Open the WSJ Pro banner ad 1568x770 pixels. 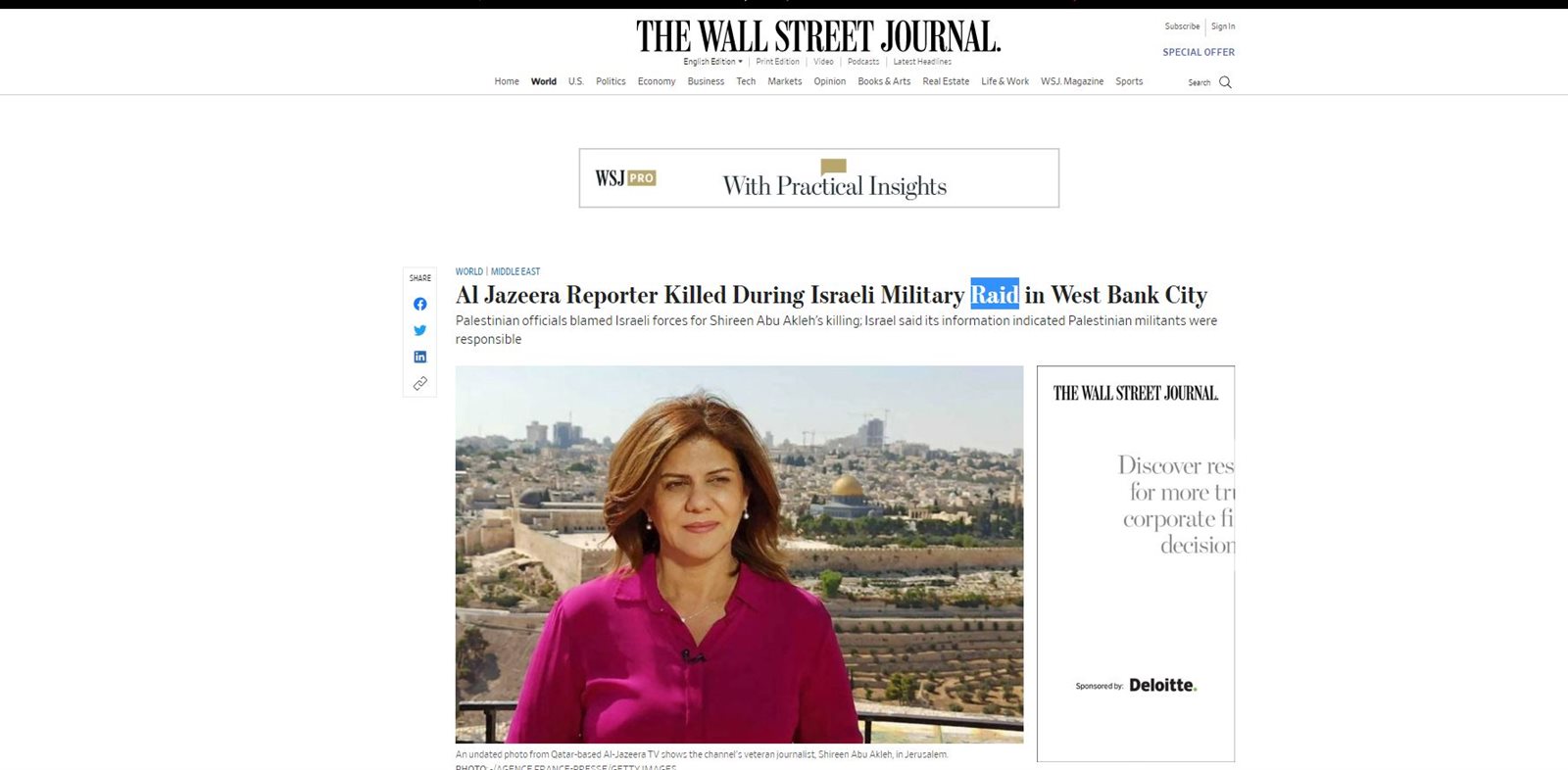pyautogui.click(x=818, y=178)
